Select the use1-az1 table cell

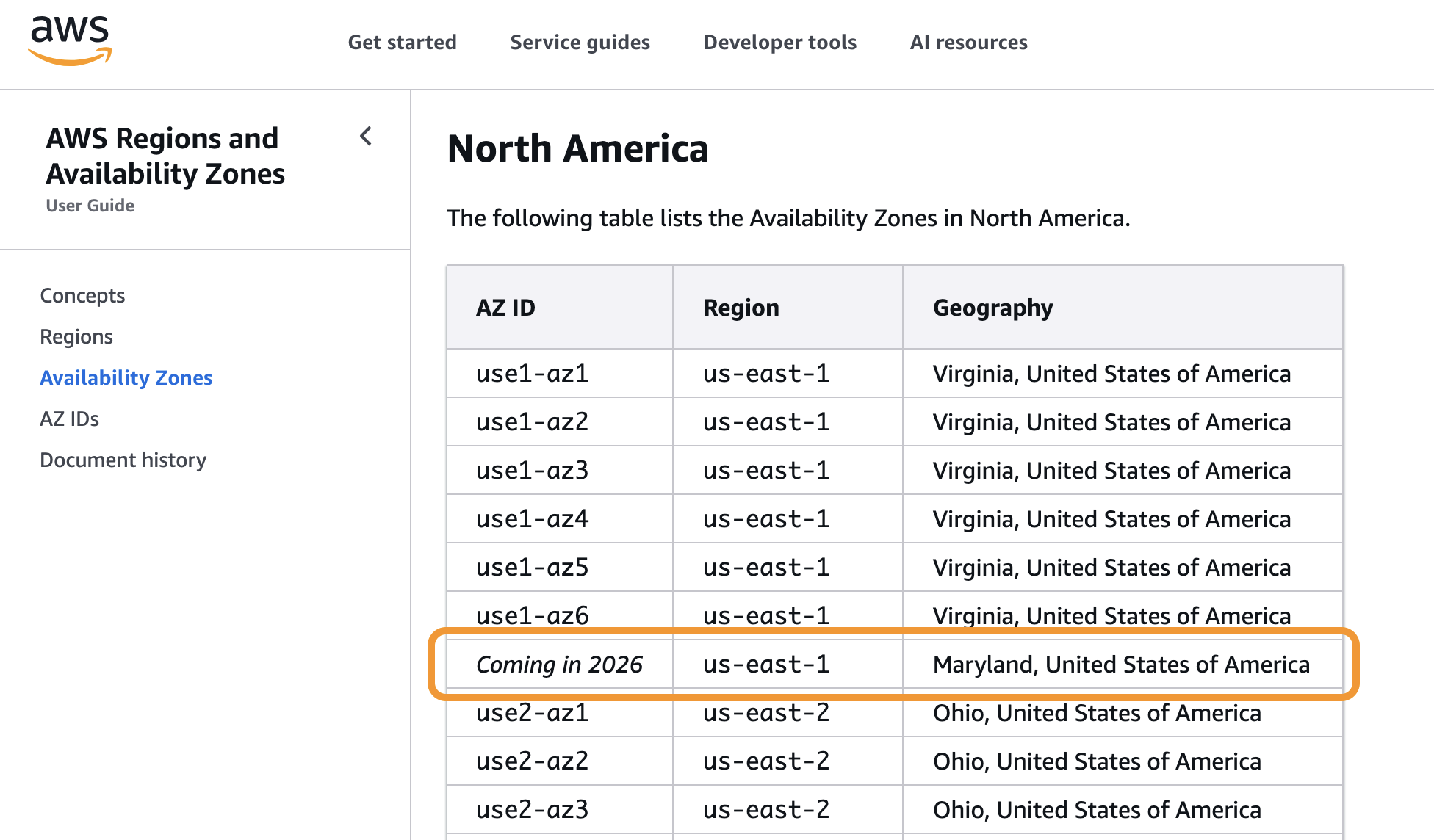pyautogui.click(x=532, y=374)
